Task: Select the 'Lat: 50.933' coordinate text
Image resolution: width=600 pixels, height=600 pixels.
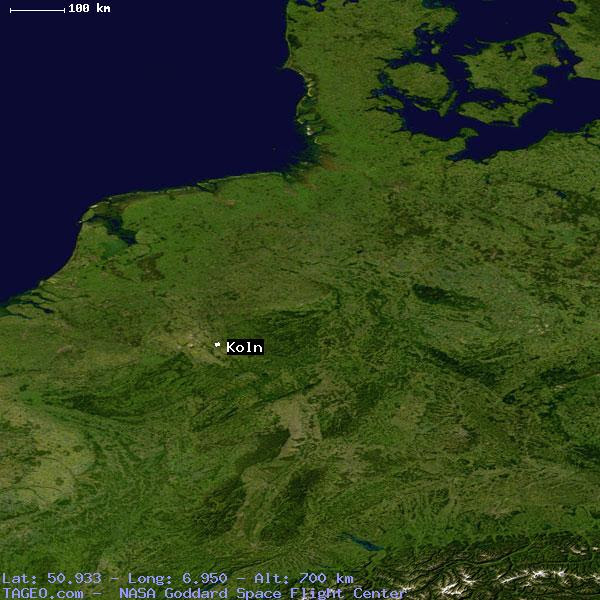Action: pos(52,578)
